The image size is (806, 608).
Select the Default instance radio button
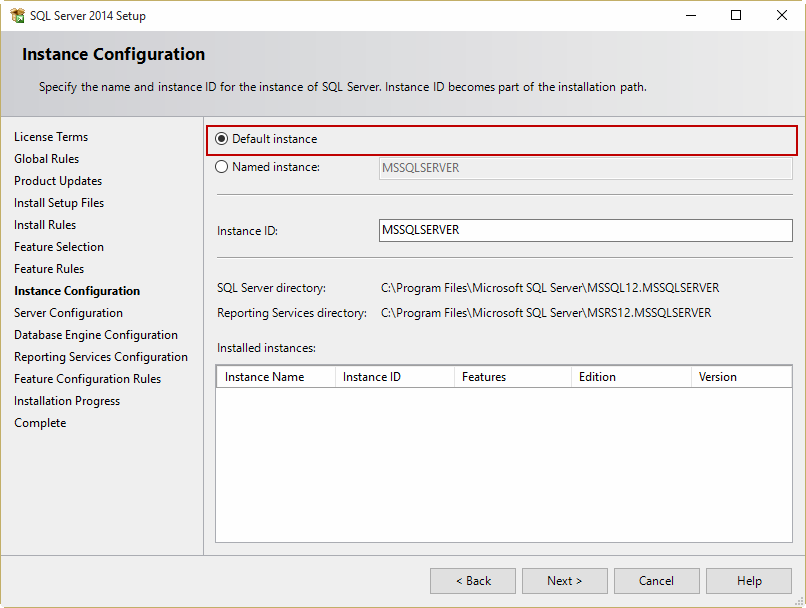(x=222, y=139)
